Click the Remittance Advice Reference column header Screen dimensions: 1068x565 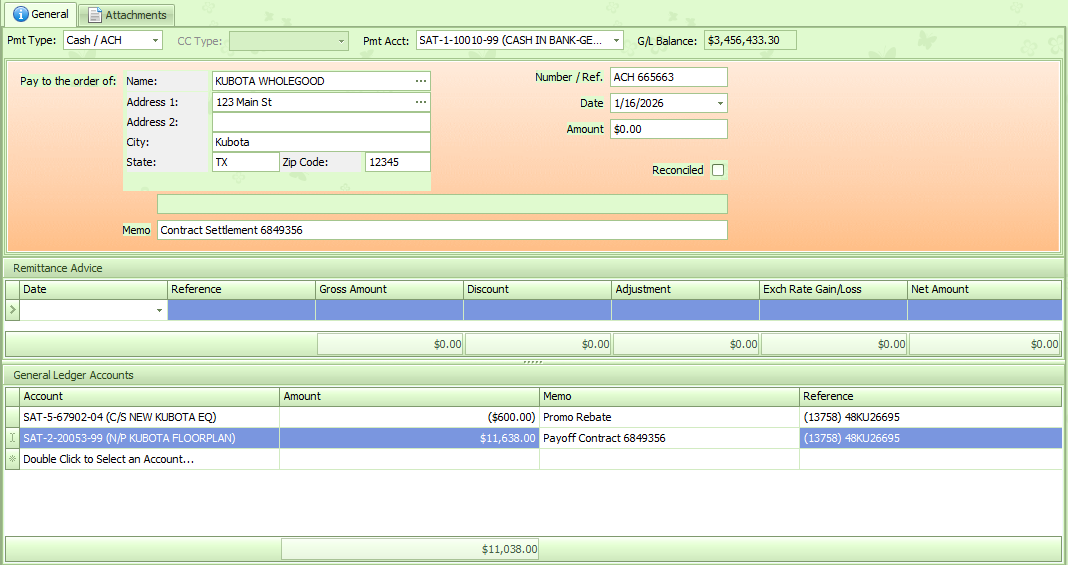[241, 289]
